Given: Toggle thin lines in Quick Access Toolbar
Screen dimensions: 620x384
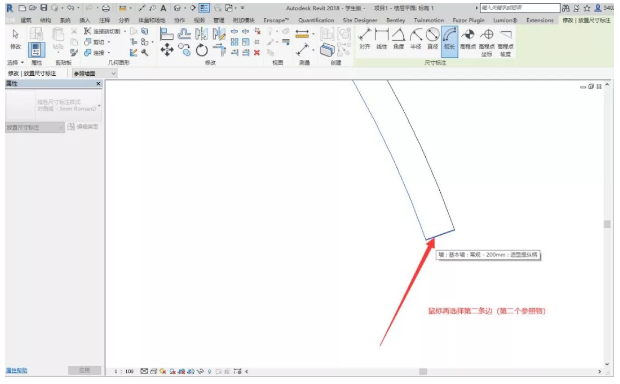Looking at the screenshot, I should pyautogui.click(x=204, y=8).
